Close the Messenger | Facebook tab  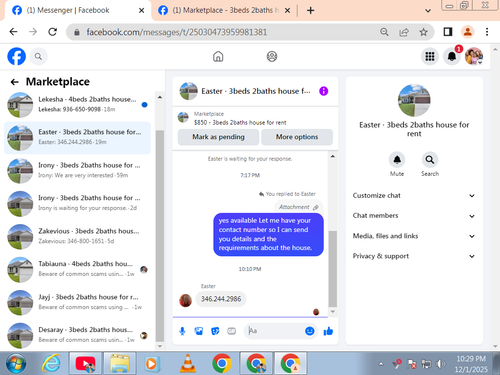click(x=141, y=11)
